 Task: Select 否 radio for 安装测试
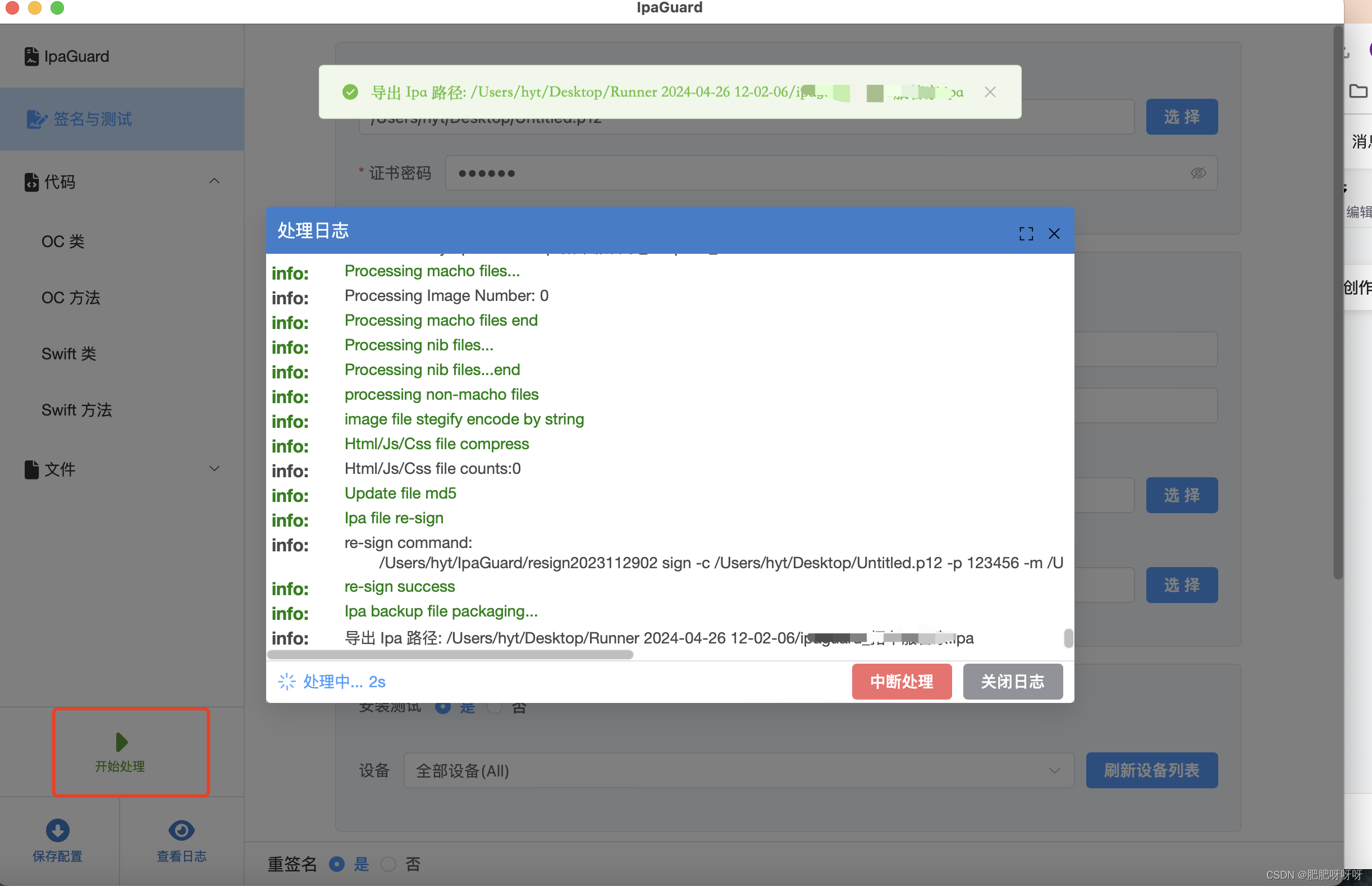point(495,707)
